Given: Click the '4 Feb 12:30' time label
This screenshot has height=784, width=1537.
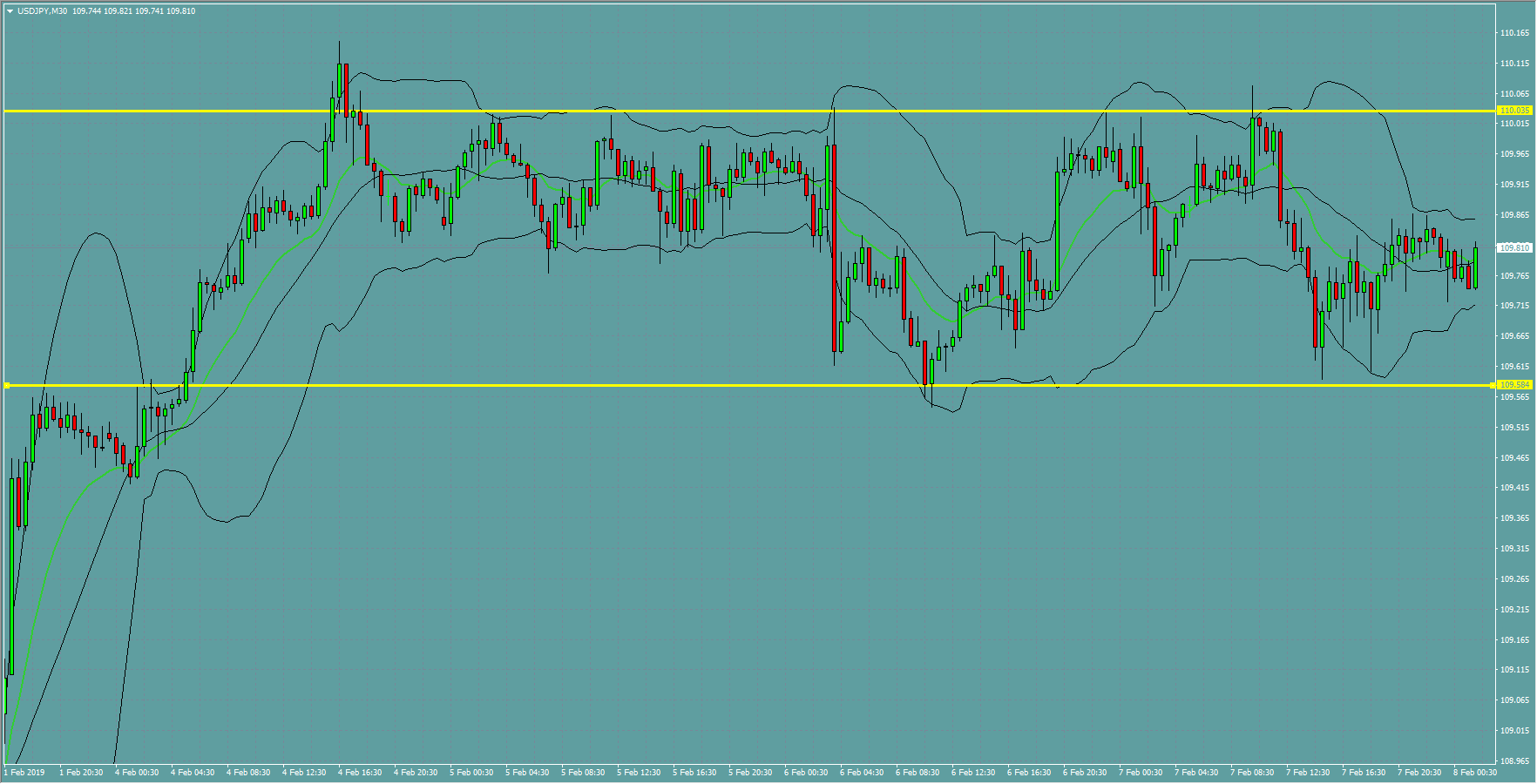Looking at the screenshot, I should click(x=304, y=773).
